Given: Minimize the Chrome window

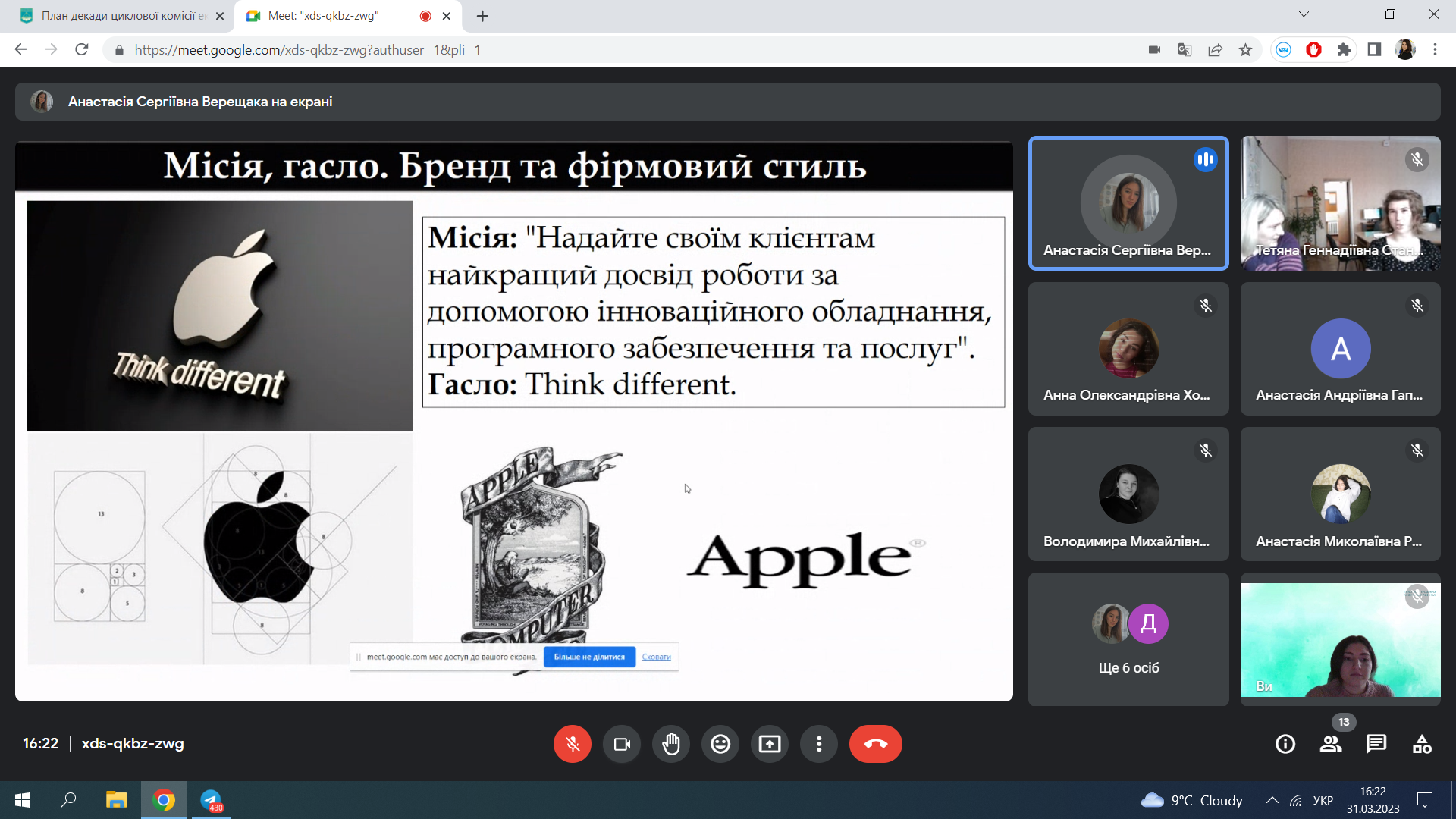Looking at the screenshot, I should point(1347,14).
